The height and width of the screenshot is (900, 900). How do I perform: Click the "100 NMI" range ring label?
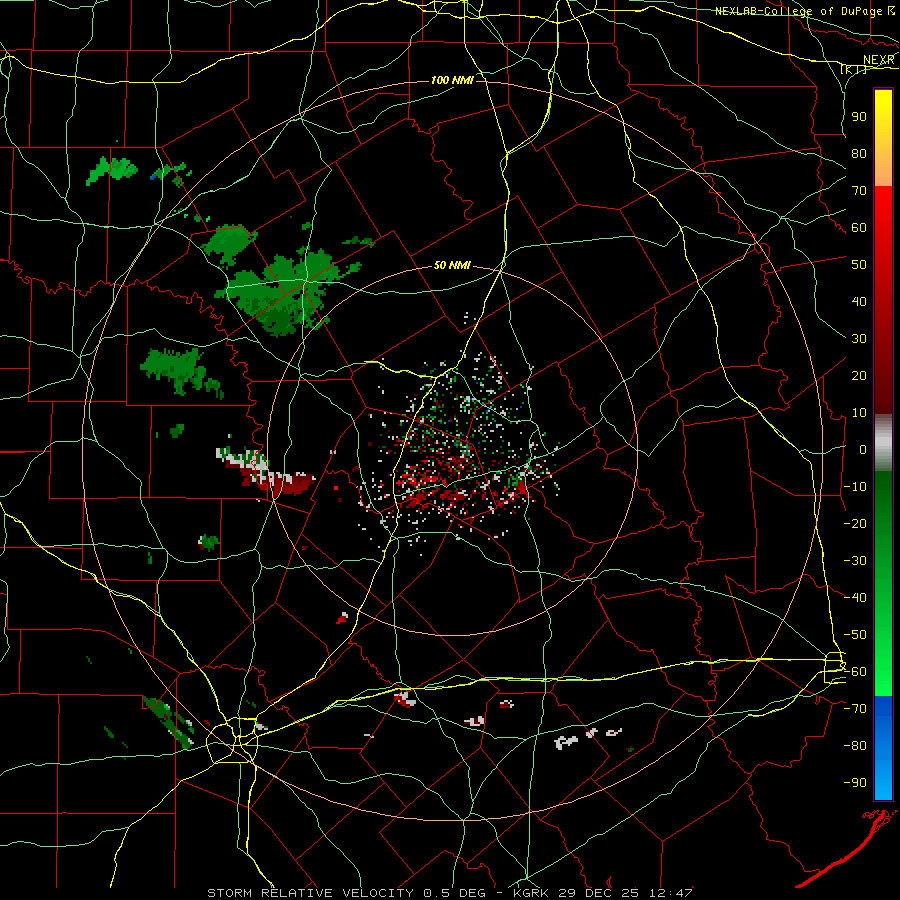(452, 80)
